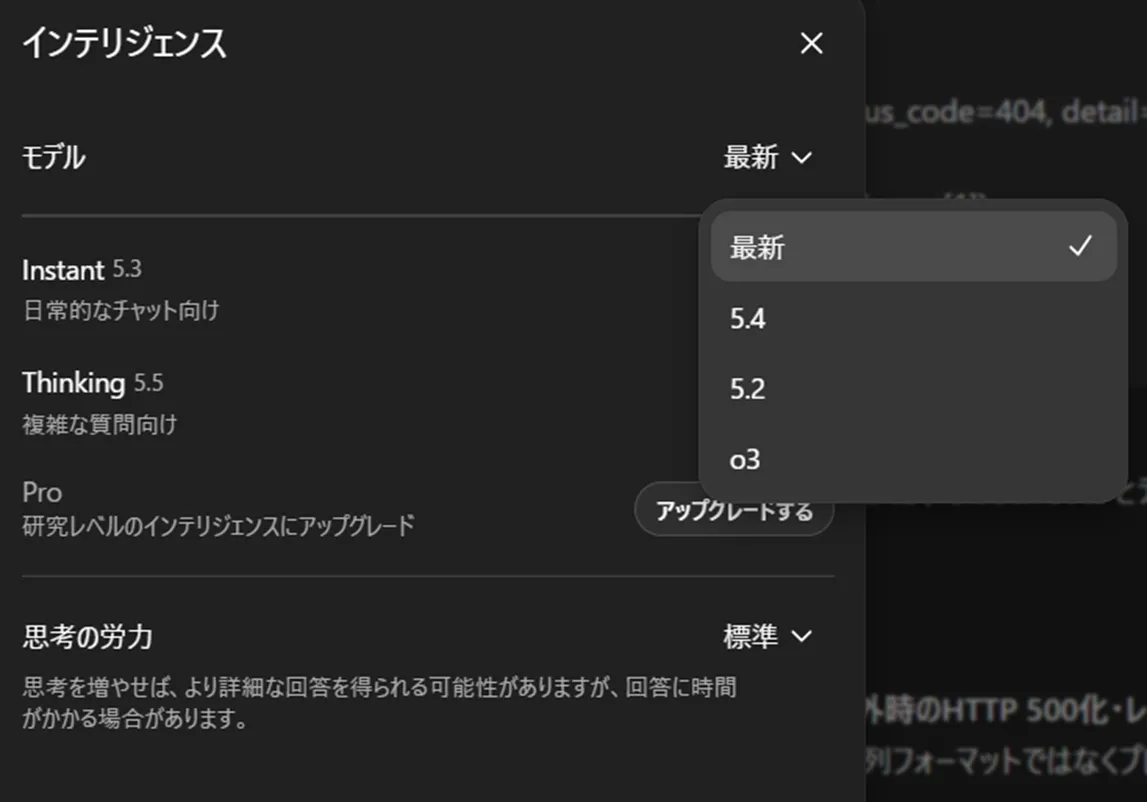Open the モデル dropdown showing 最新
Screen dimensions: 1147x802
point(768,157)
